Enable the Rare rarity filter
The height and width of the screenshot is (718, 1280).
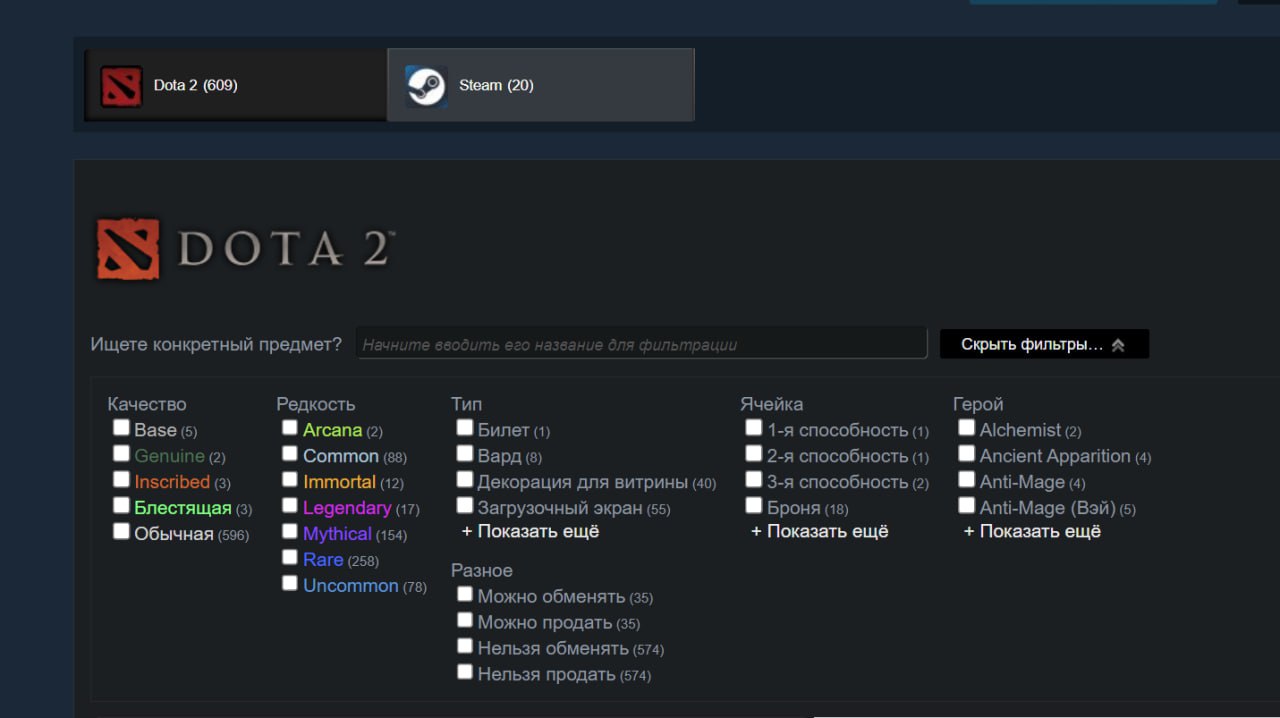289,557
